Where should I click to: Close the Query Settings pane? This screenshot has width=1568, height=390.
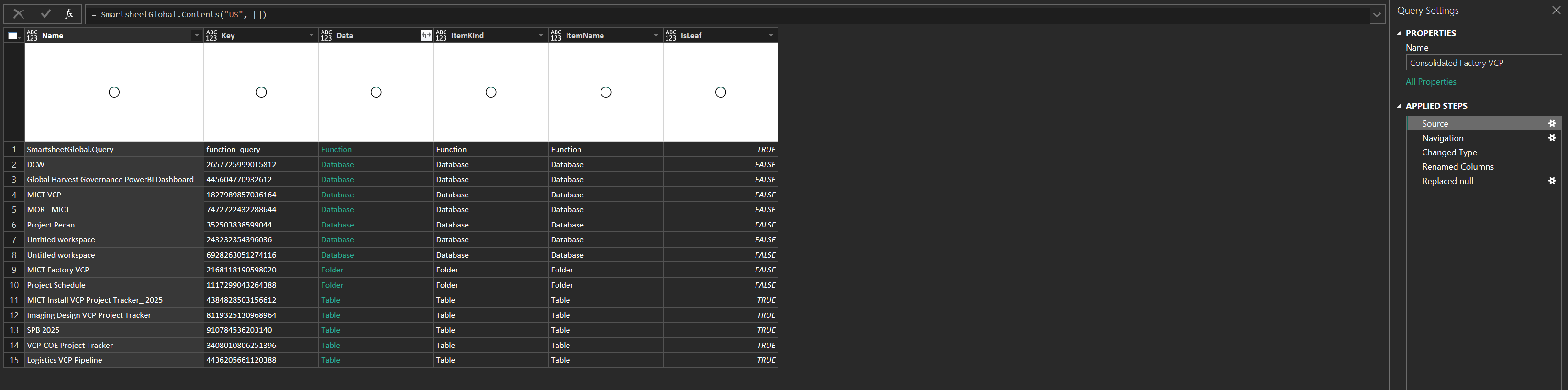pos(1556,11)
